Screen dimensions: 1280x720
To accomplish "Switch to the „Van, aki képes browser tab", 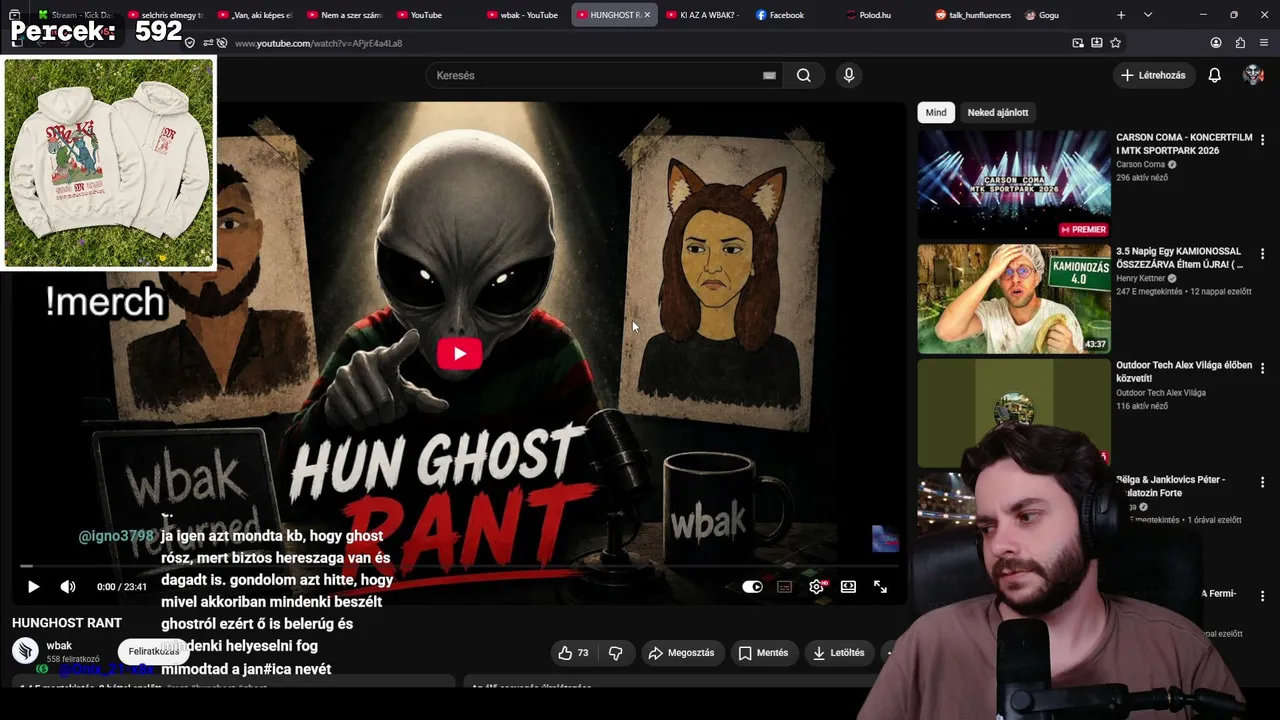I will [x=254, y=15].
